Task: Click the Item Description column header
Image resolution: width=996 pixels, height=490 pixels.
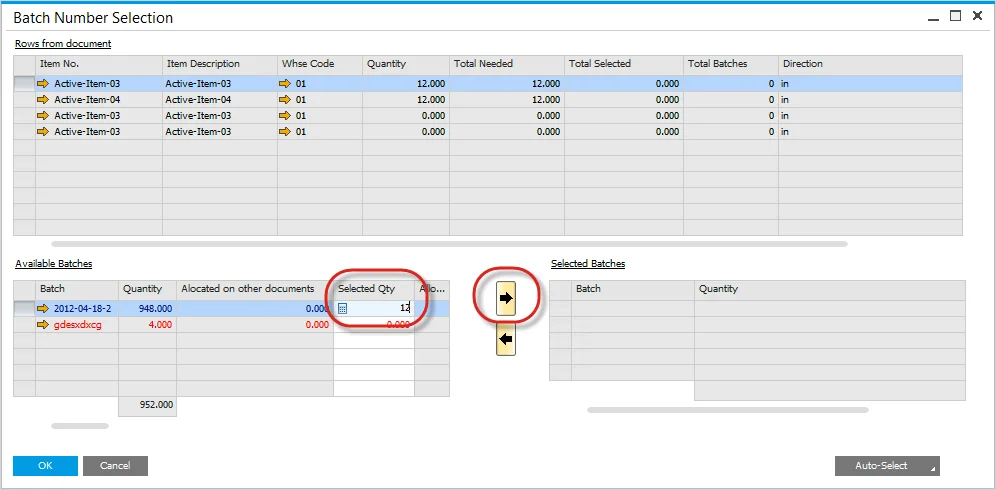Action: point(218,64)
